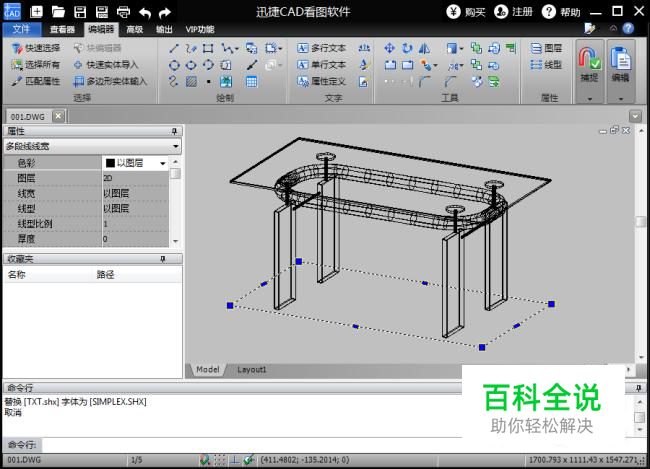Select the Model tab

click(x=208, y=369)
